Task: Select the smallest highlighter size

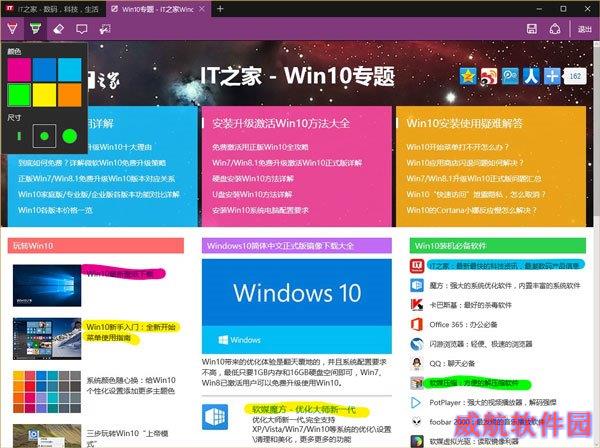Action: pyautogui.click(x=19, y=136)
